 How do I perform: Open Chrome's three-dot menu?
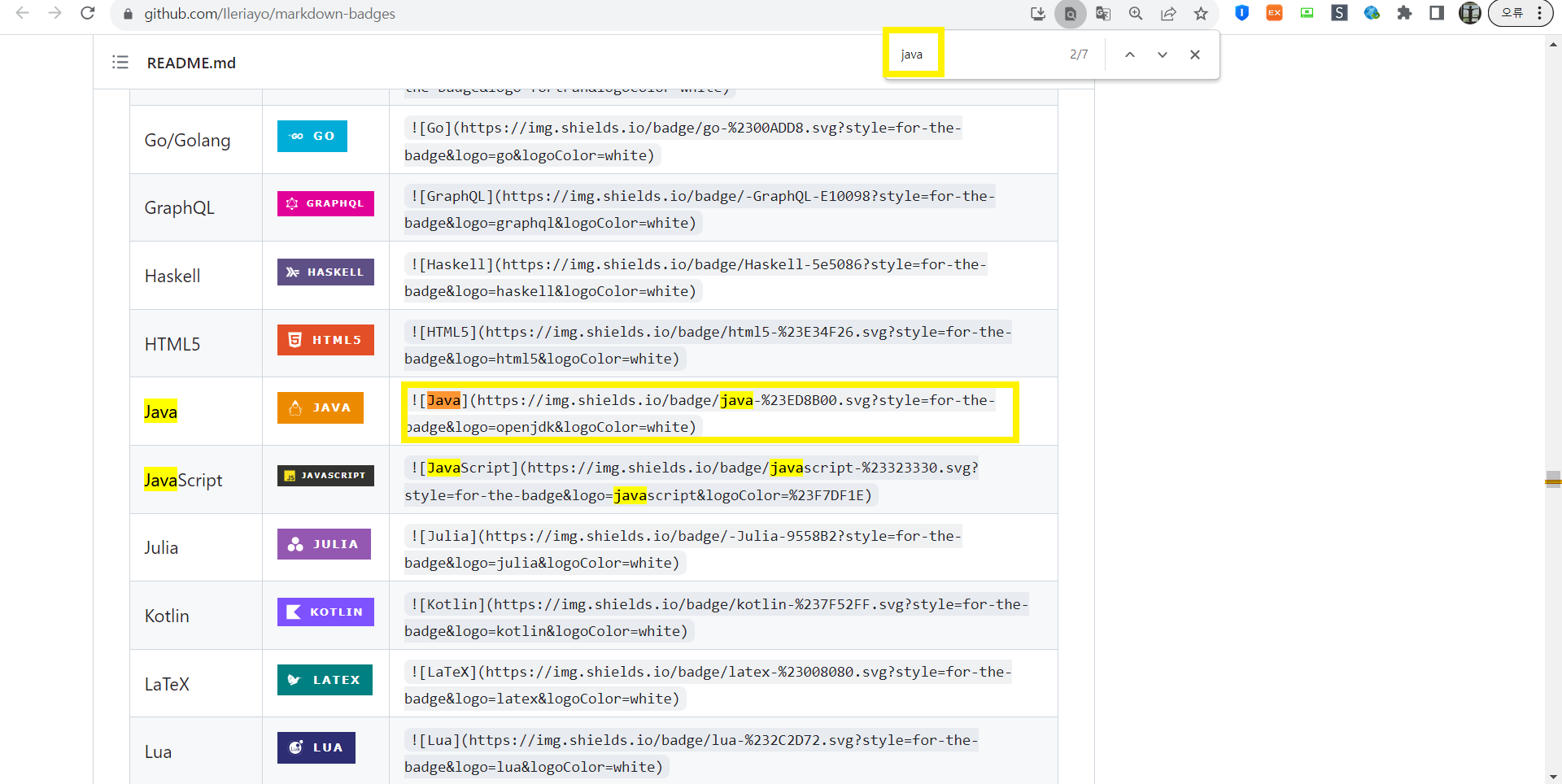(x=1540, y=13)
